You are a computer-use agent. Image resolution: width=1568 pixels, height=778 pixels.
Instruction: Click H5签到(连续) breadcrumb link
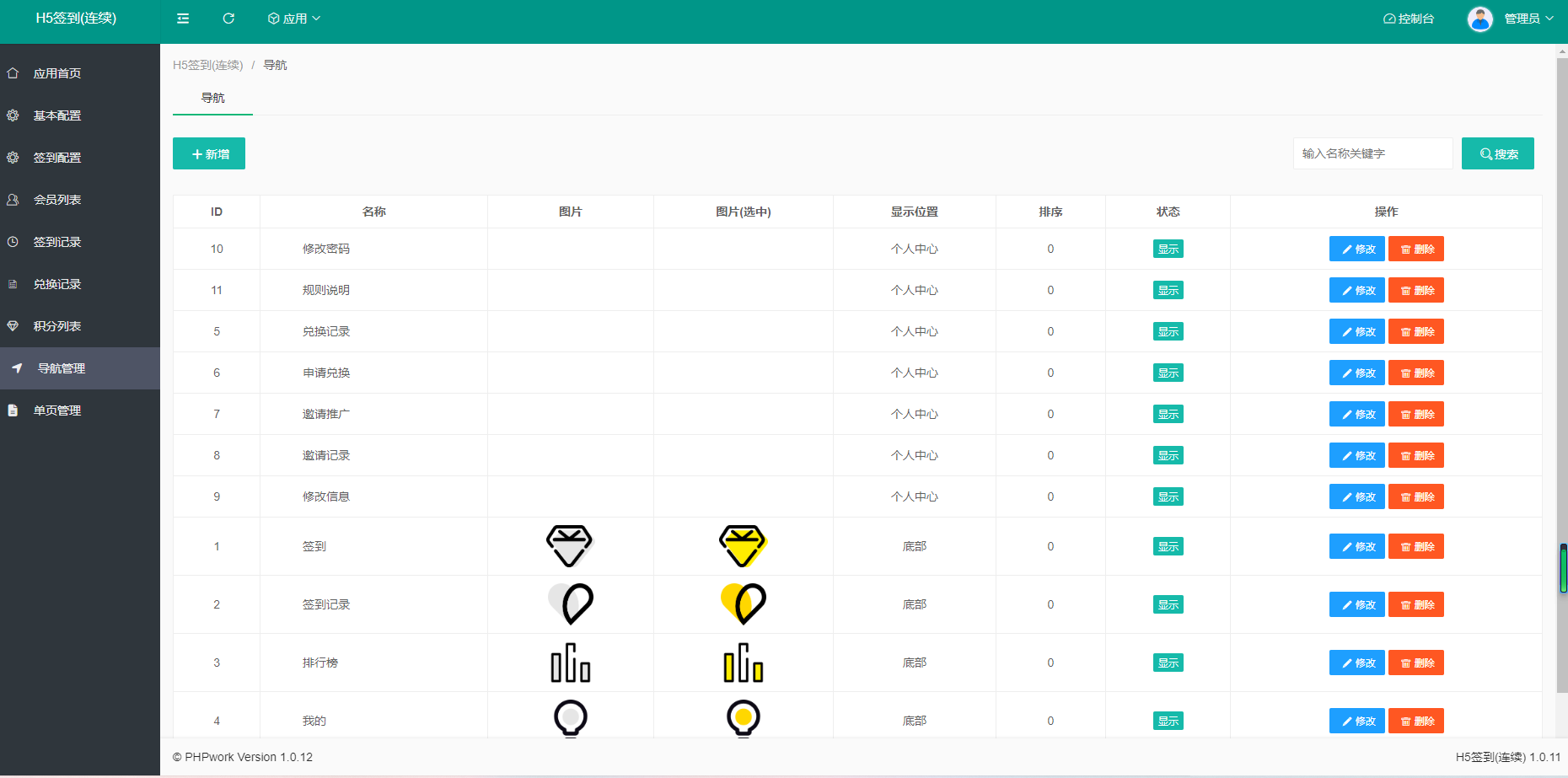(x=207, y=65)
